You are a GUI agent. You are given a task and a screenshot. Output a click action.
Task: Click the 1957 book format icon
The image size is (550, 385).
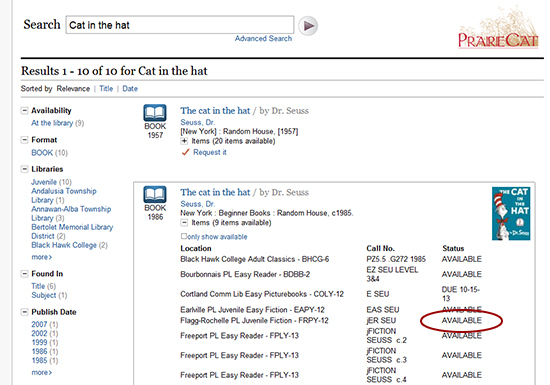click(x=155, y=113)
